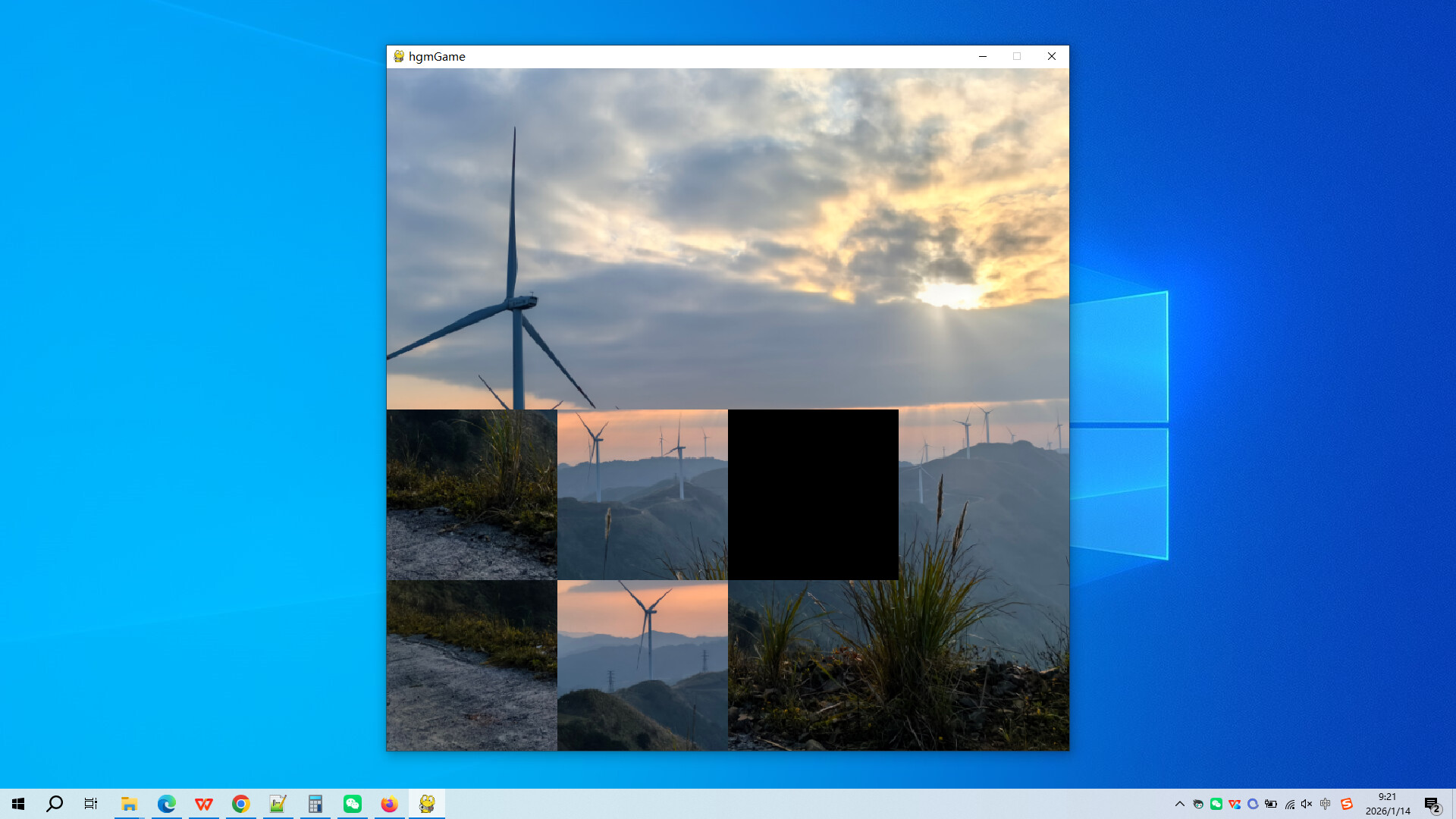Click the Windows Start button
Viewport: 1456px width, 819px height.
(x=18, y=803)
